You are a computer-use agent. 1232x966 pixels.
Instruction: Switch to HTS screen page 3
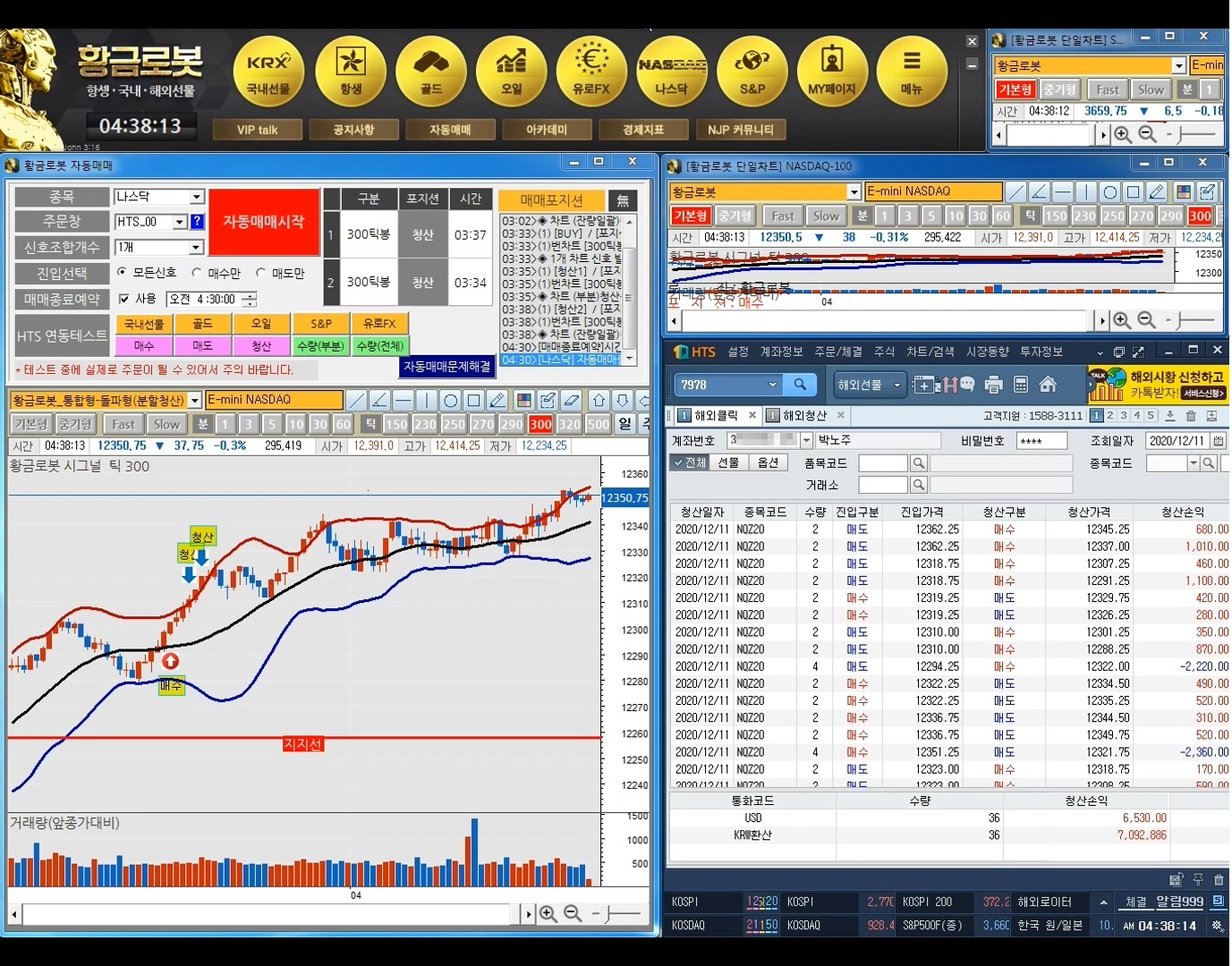[1124, 416]
